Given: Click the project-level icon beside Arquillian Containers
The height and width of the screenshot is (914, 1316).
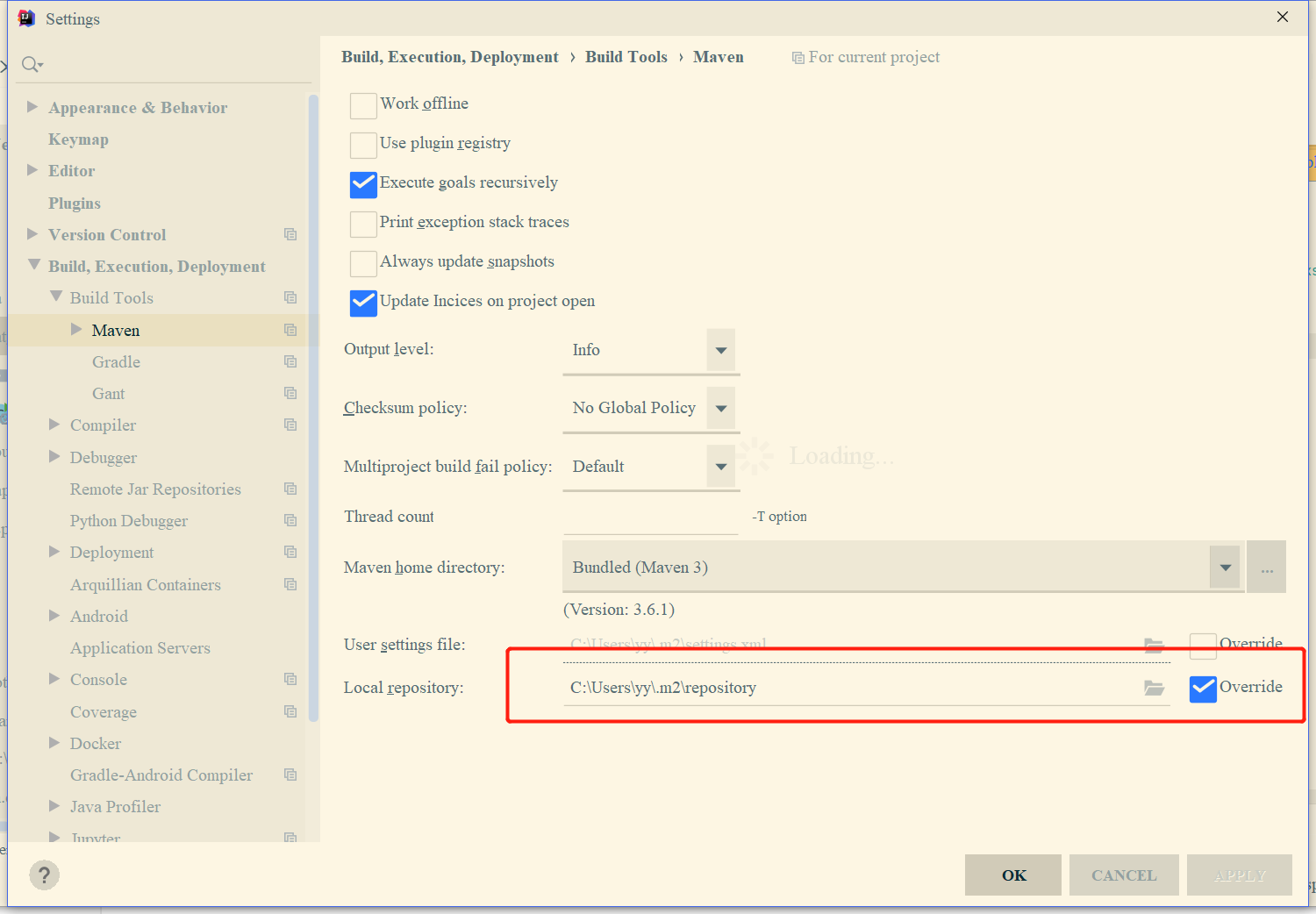Looking at the screenshot, I should pos(290,584).
